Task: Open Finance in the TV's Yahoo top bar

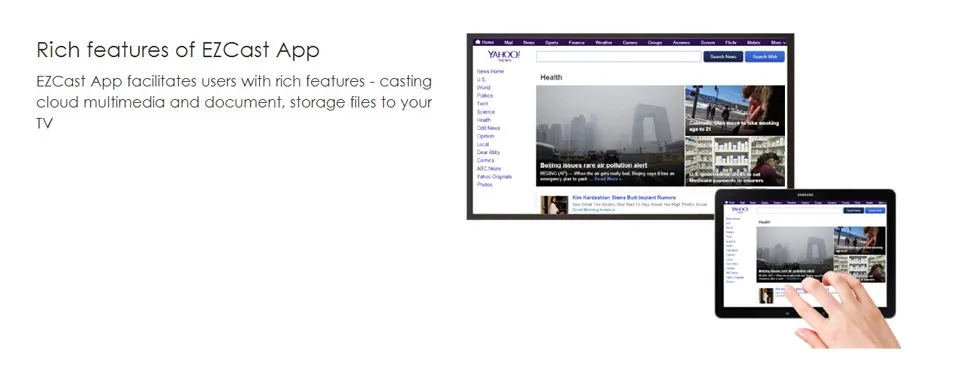Action: [576, 43]
